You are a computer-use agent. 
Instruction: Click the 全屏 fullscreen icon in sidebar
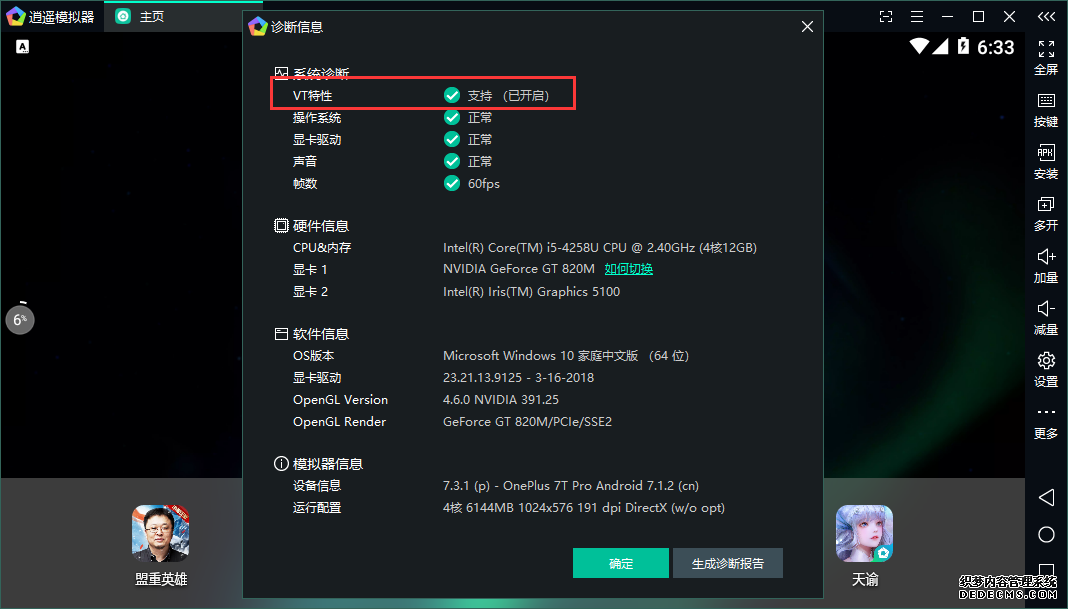pos(1046,57)
